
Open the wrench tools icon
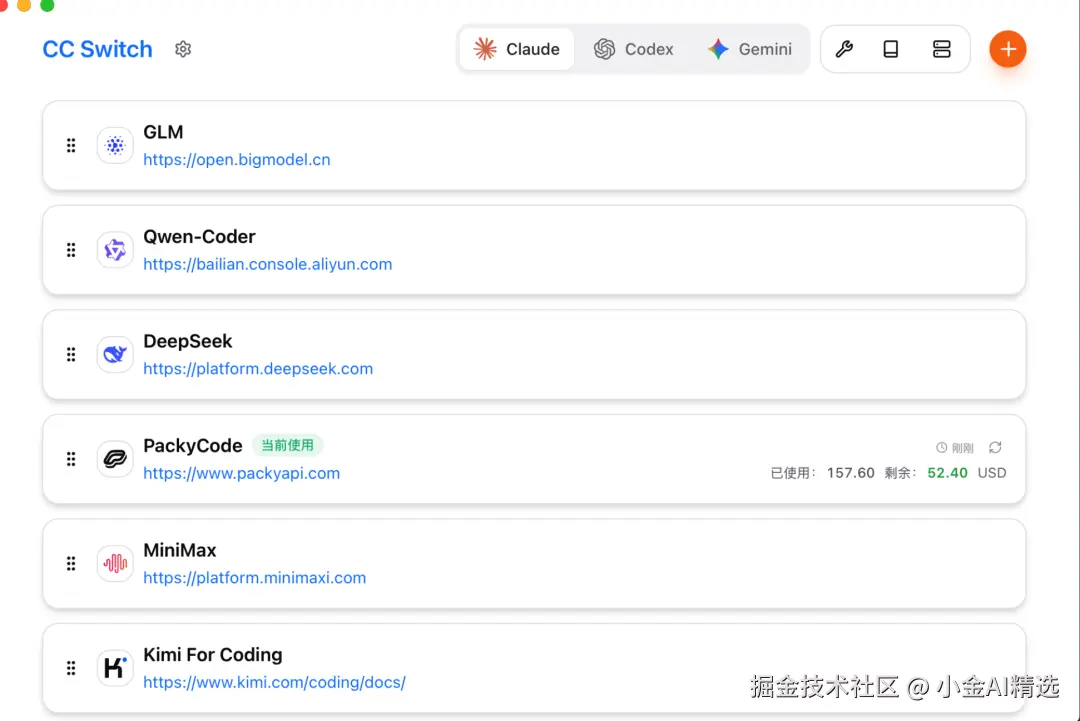pos(844,49)
